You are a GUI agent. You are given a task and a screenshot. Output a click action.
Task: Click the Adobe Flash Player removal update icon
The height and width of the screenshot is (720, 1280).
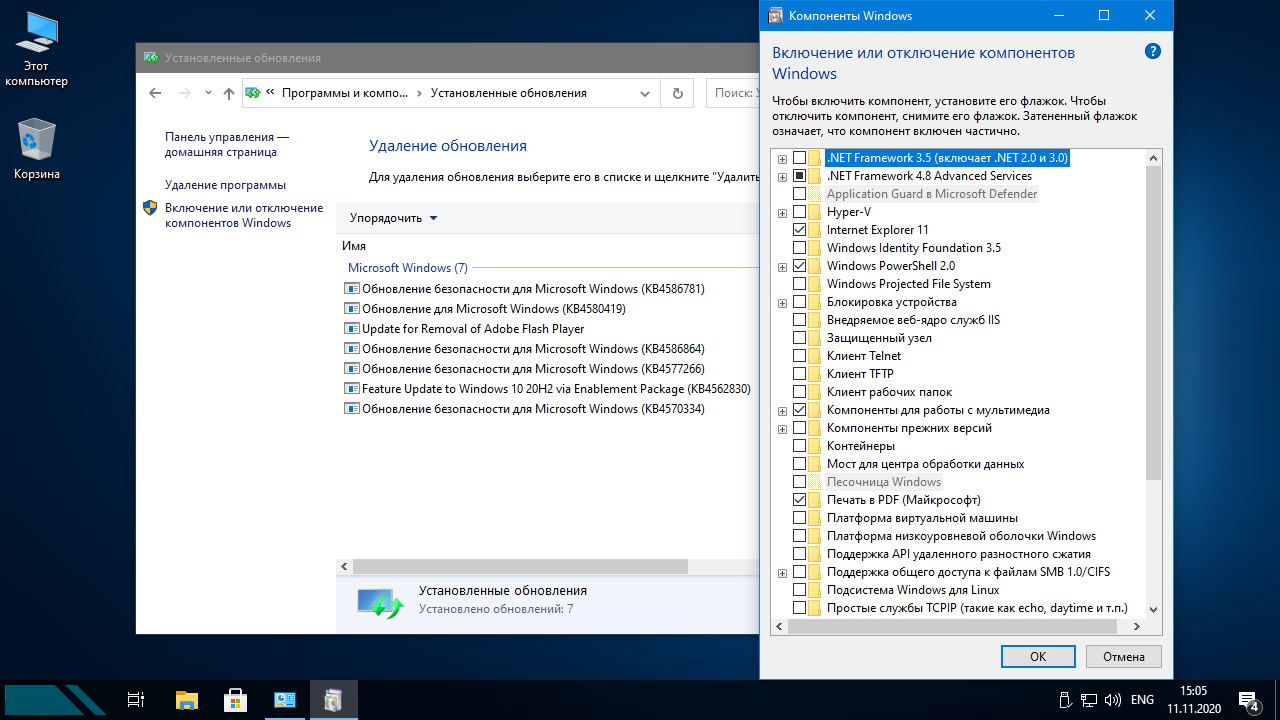click(x=351, y=329)
